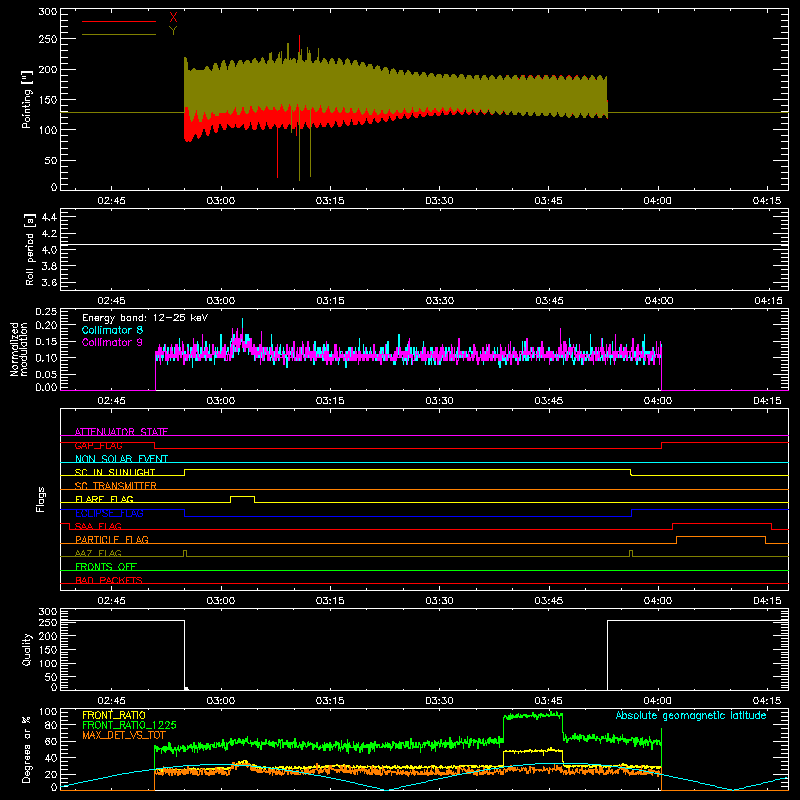Image resolution: width=800 pixels, height=800 pixels.
Task: Click the 3.8 tick on Roll period axis
Action: pos(49,266)
